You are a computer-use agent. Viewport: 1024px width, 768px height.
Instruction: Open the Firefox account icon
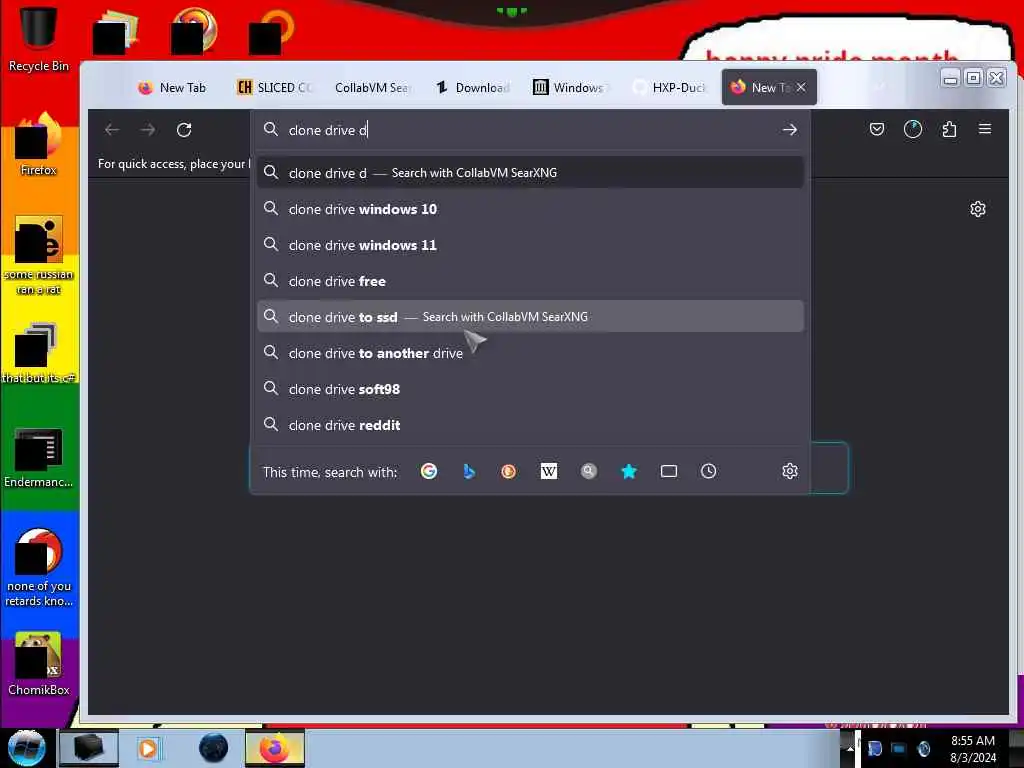tap(912, 129)
